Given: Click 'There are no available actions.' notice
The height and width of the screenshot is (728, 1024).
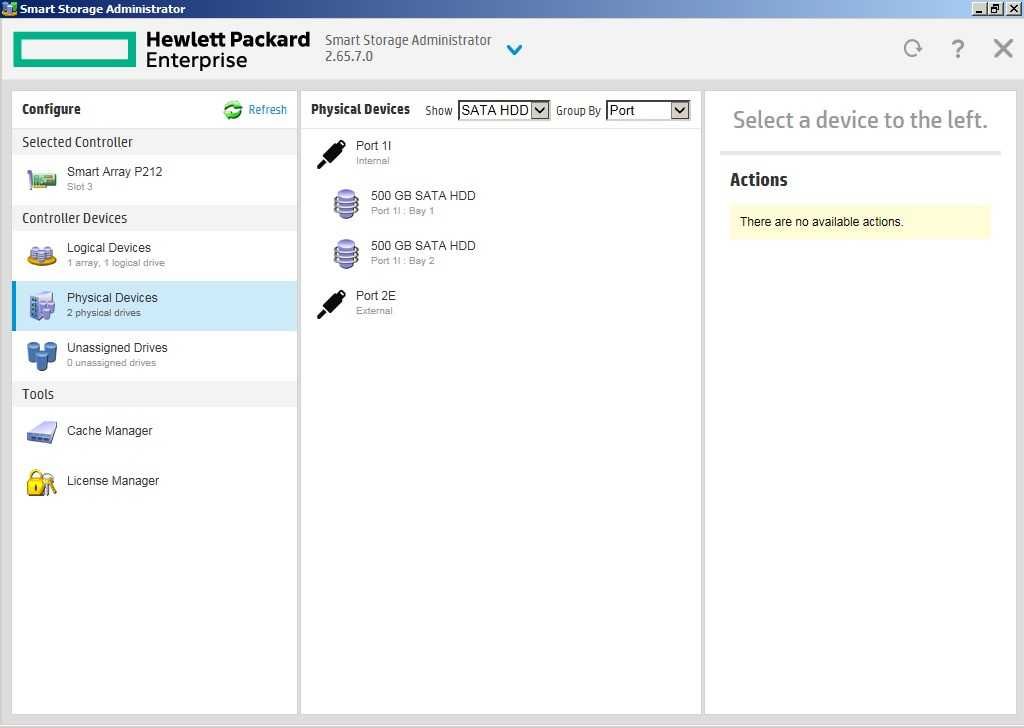Looking at the screenshot, I should point(859,222).
